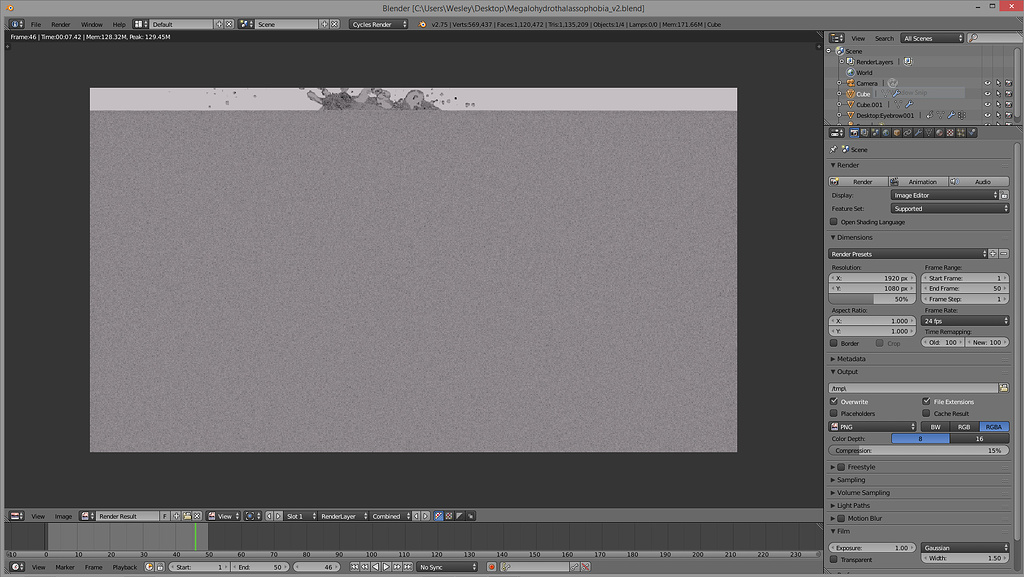Image resolution: width=1024 pixels, height=577 pixels.
Task: Open the Object Data tab (triangle icon)
Action: click(x=929, y=133)
